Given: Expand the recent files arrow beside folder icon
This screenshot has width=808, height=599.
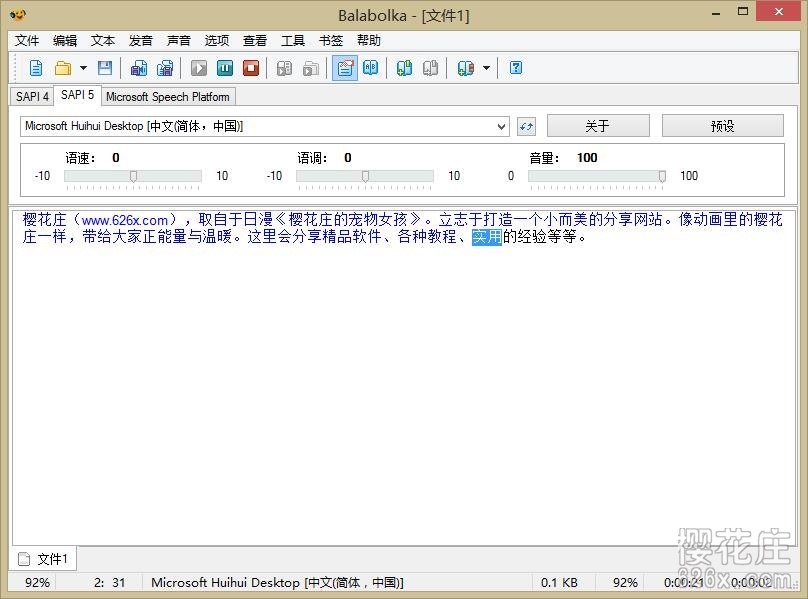Looking at the screenshot, I should pyautogui.click(x=83, y=68).
